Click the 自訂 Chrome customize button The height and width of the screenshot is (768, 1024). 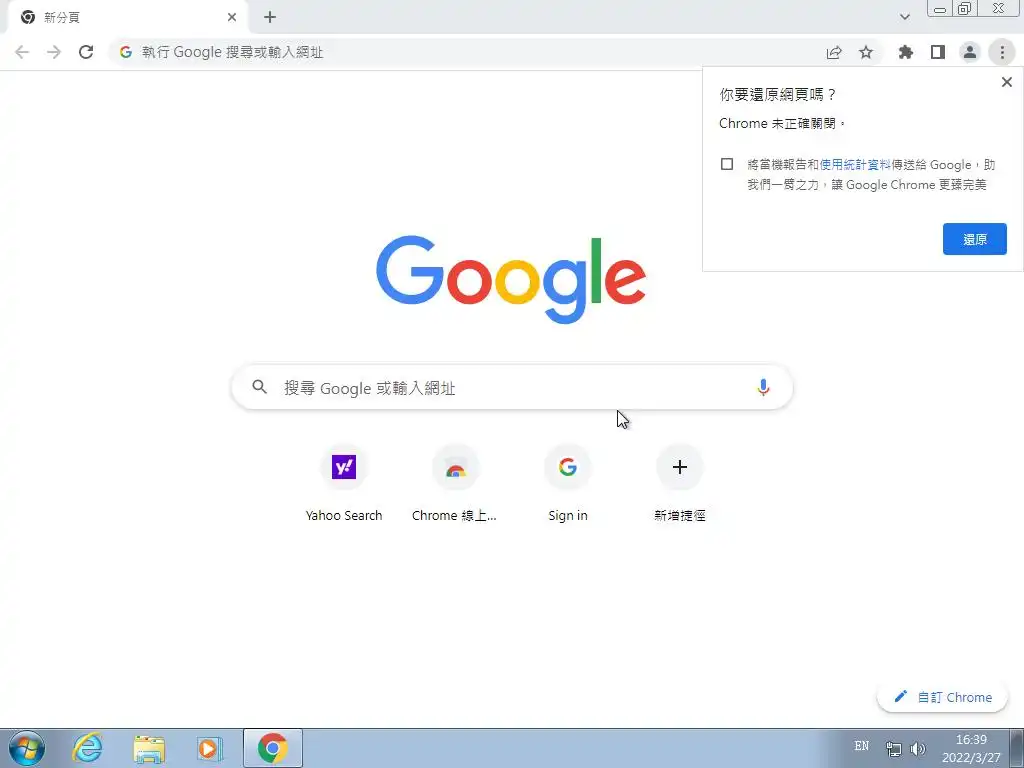942,697
